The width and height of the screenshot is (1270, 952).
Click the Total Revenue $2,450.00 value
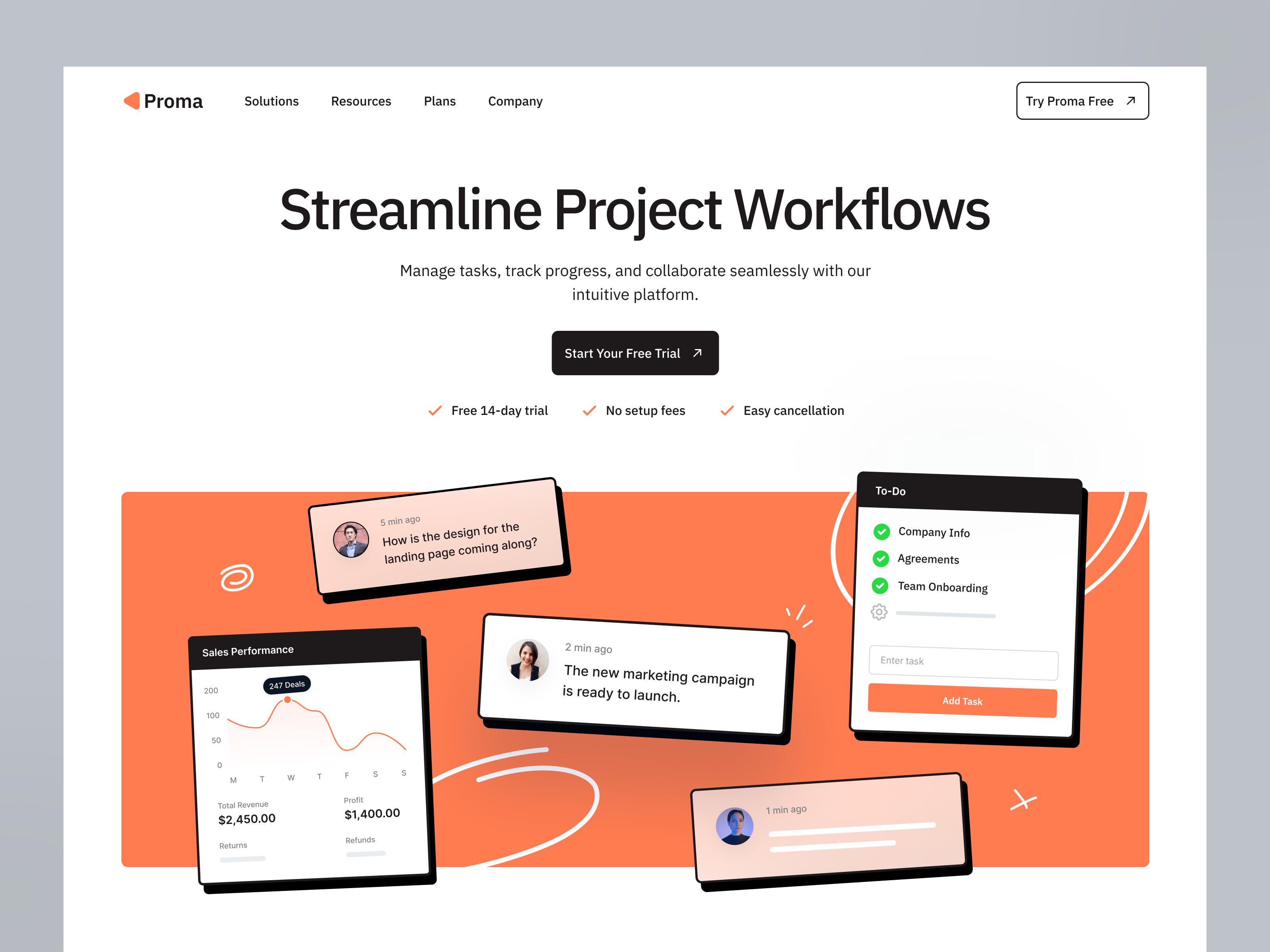247,820
